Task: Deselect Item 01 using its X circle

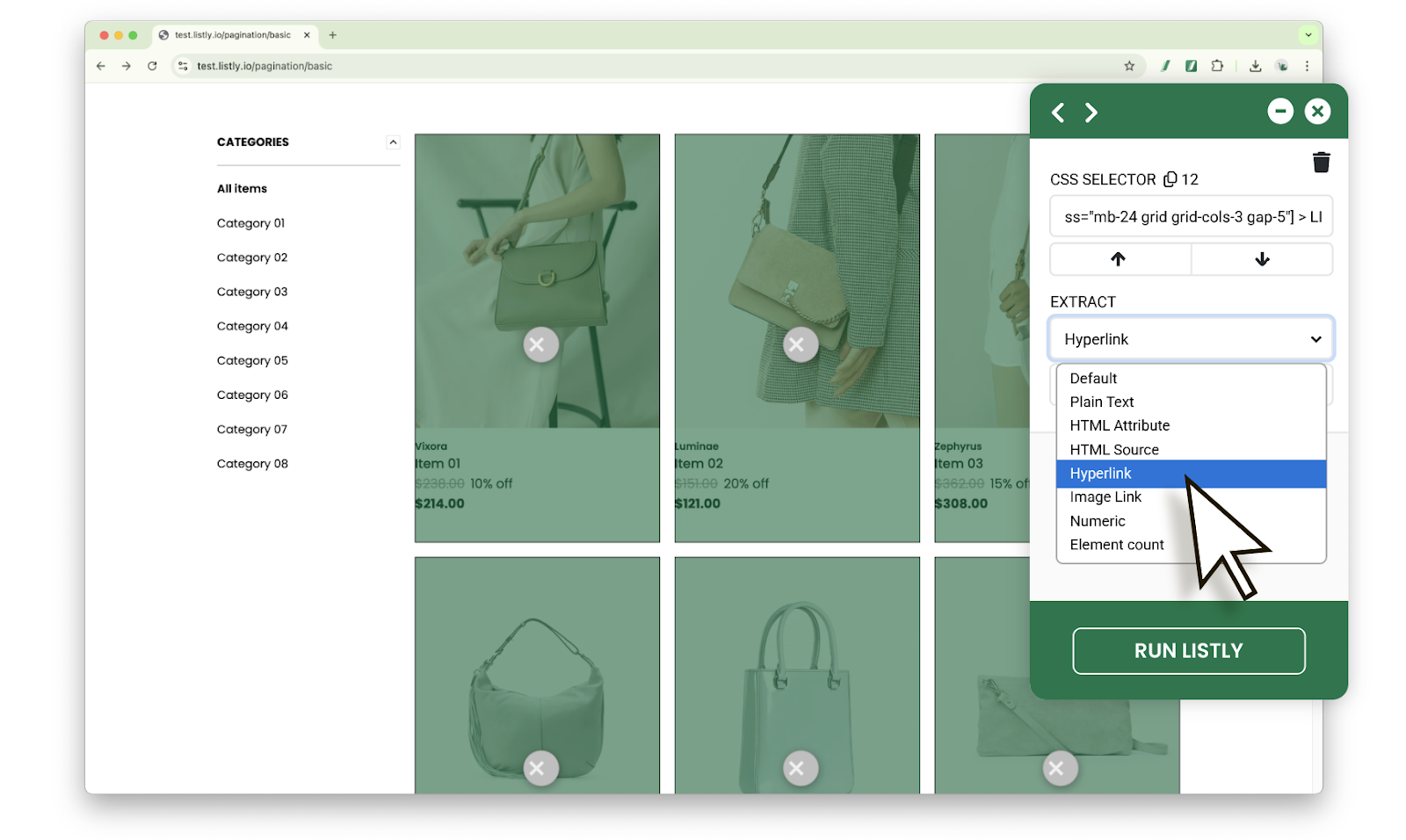Action: pos(540,344)
